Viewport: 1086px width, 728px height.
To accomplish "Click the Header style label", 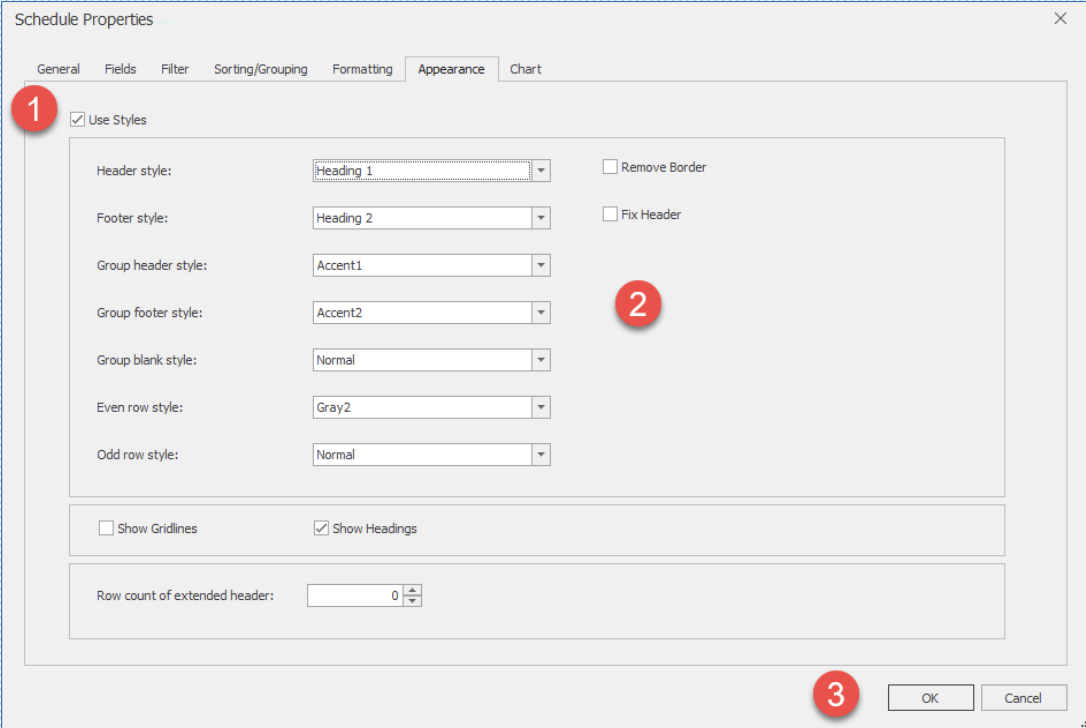I will pyautogui.click(x=134, y=171).
